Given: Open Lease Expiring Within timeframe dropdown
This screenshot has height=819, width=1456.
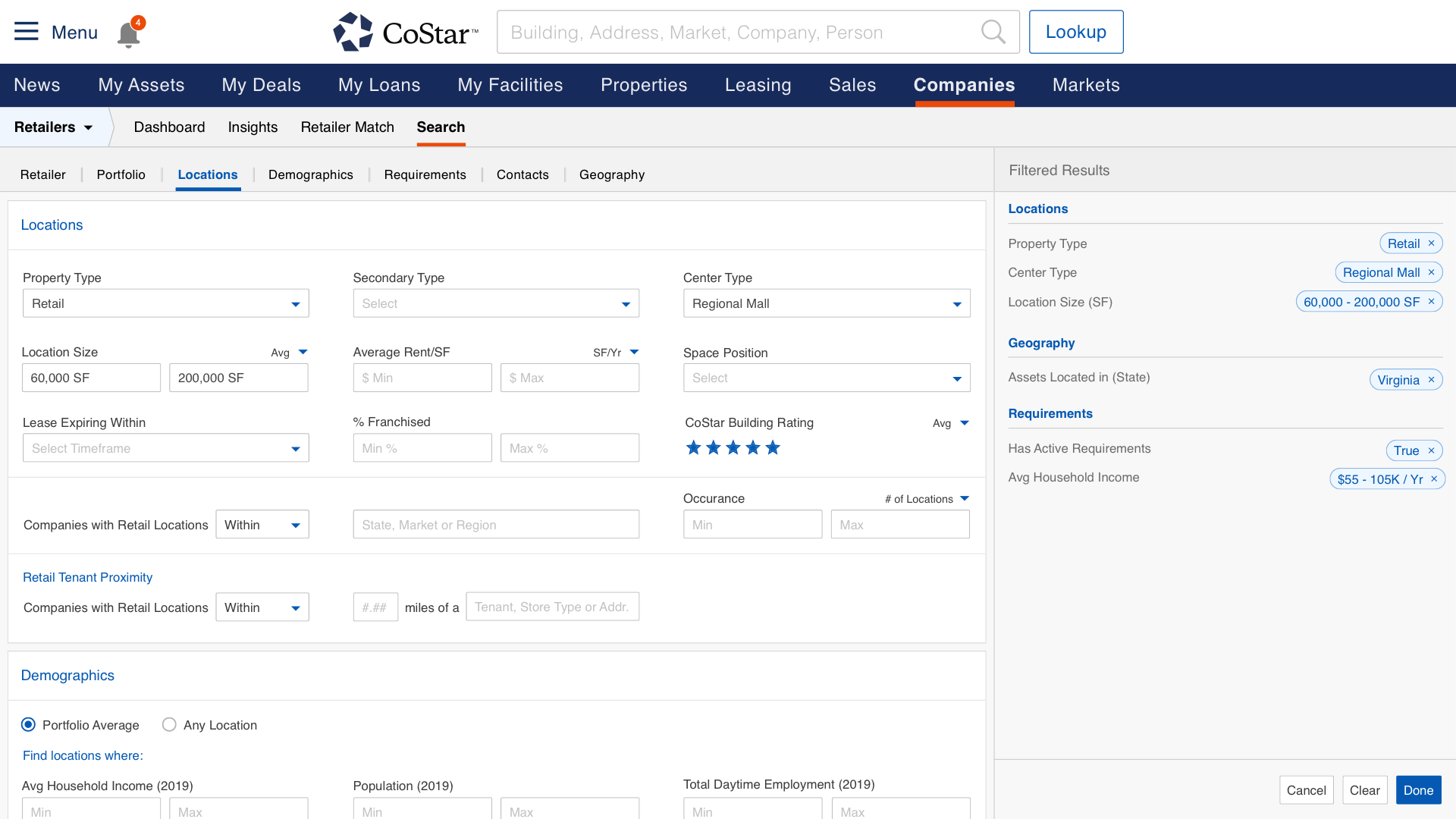Looking at the screenshot, I should point(165,448).
